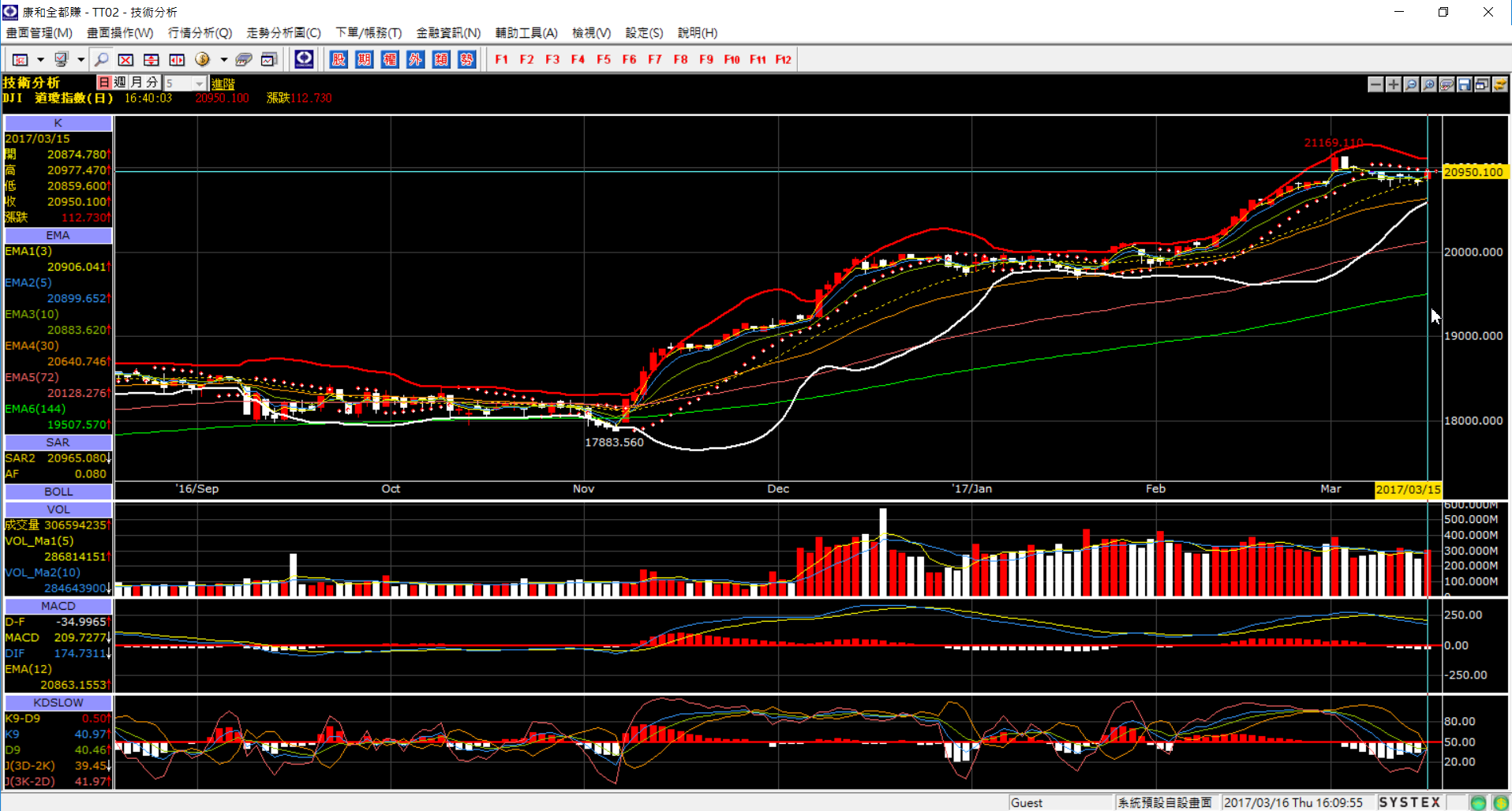Click the 進階 advanced link
Image resolution: width=1512 pixels, height=811 pixels.
[x=223, y=83]
